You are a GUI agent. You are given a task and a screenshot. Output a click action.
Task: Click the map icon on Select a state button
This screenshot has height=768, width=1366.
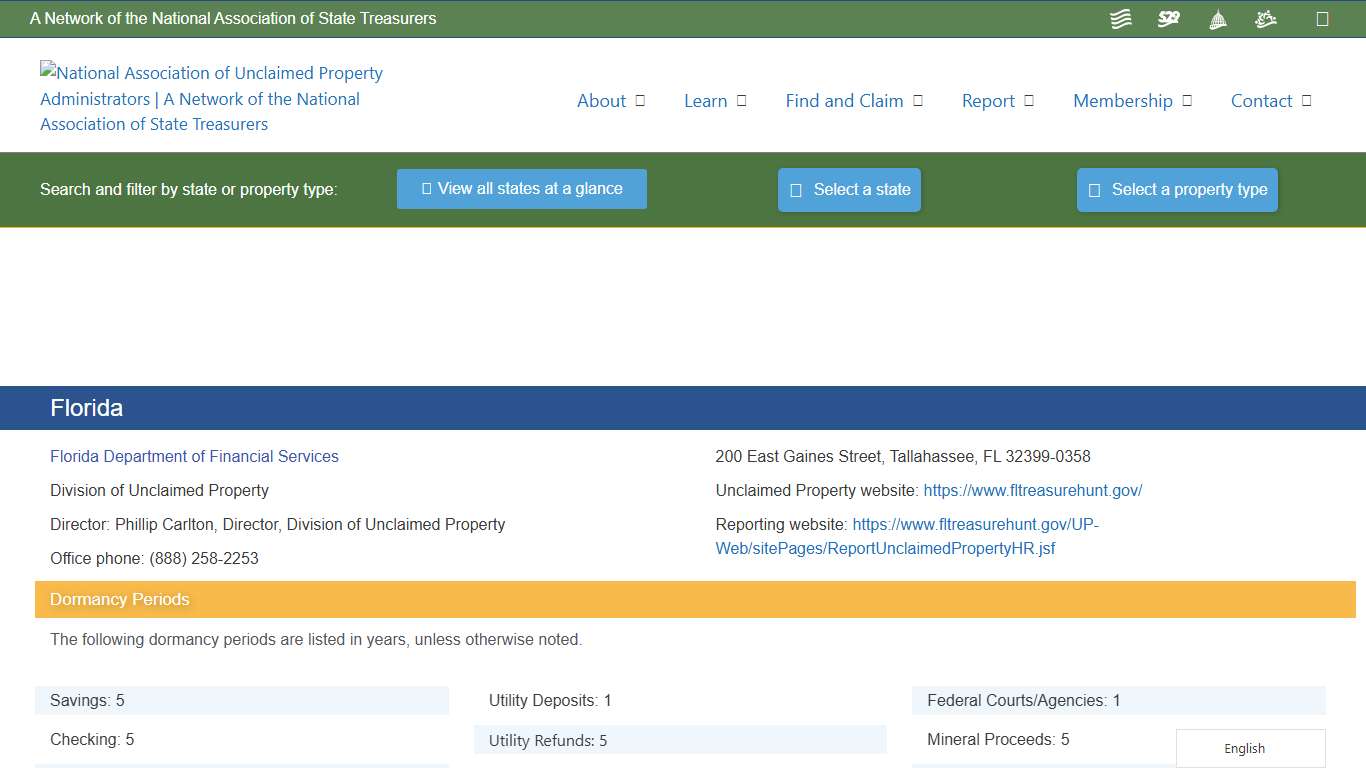(795, 189)
